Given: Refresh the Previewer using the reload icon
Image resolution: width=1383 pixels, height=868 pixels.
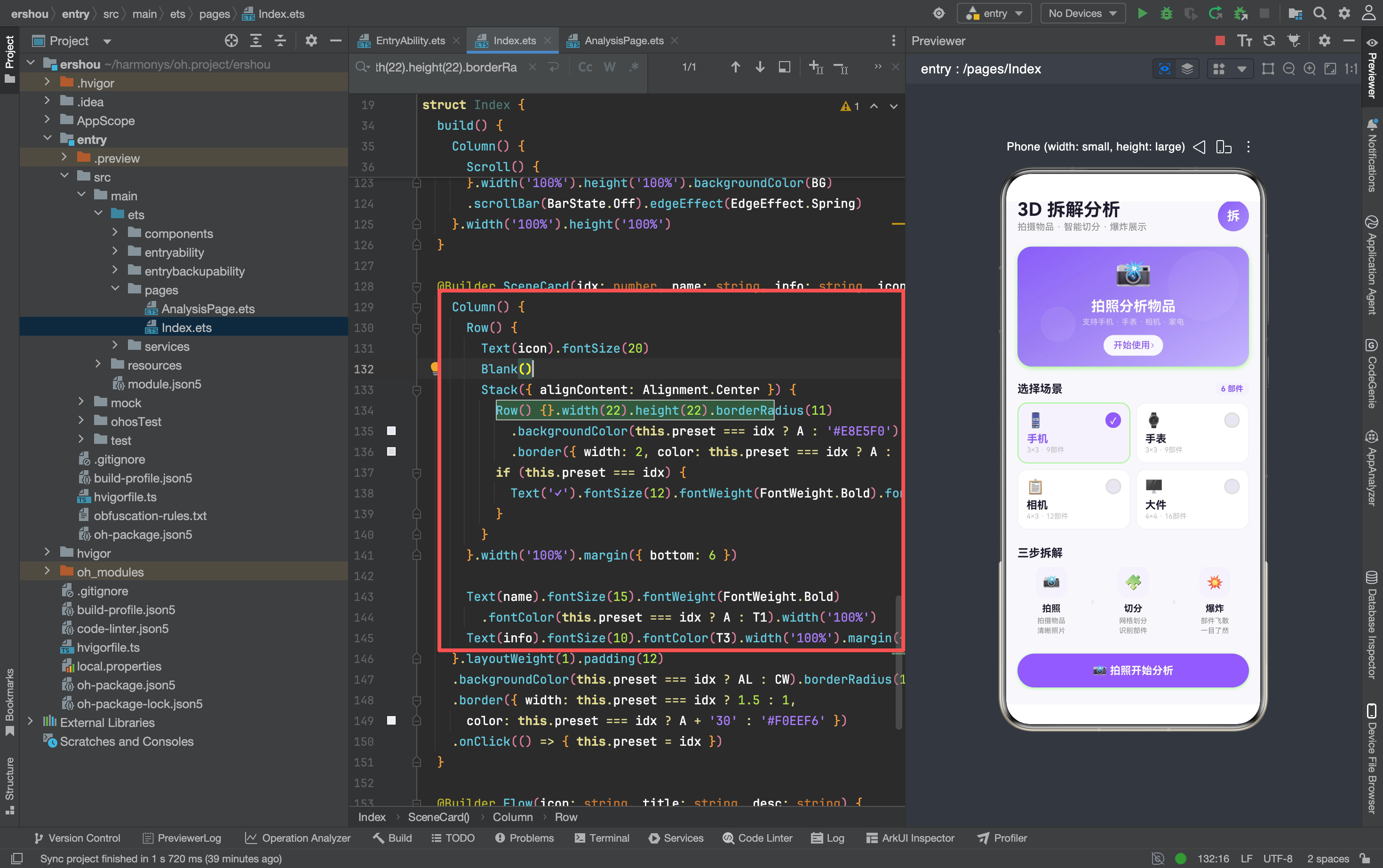Looking at the screenshot, I should pos(1269,40).
